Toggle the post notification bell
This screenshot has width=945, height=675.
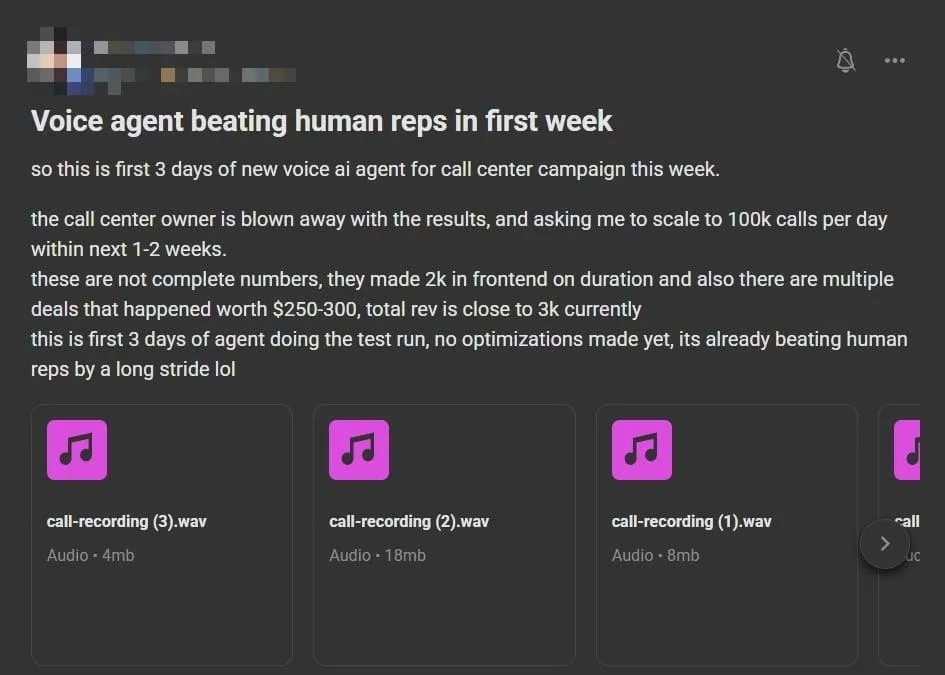(846, 61)
